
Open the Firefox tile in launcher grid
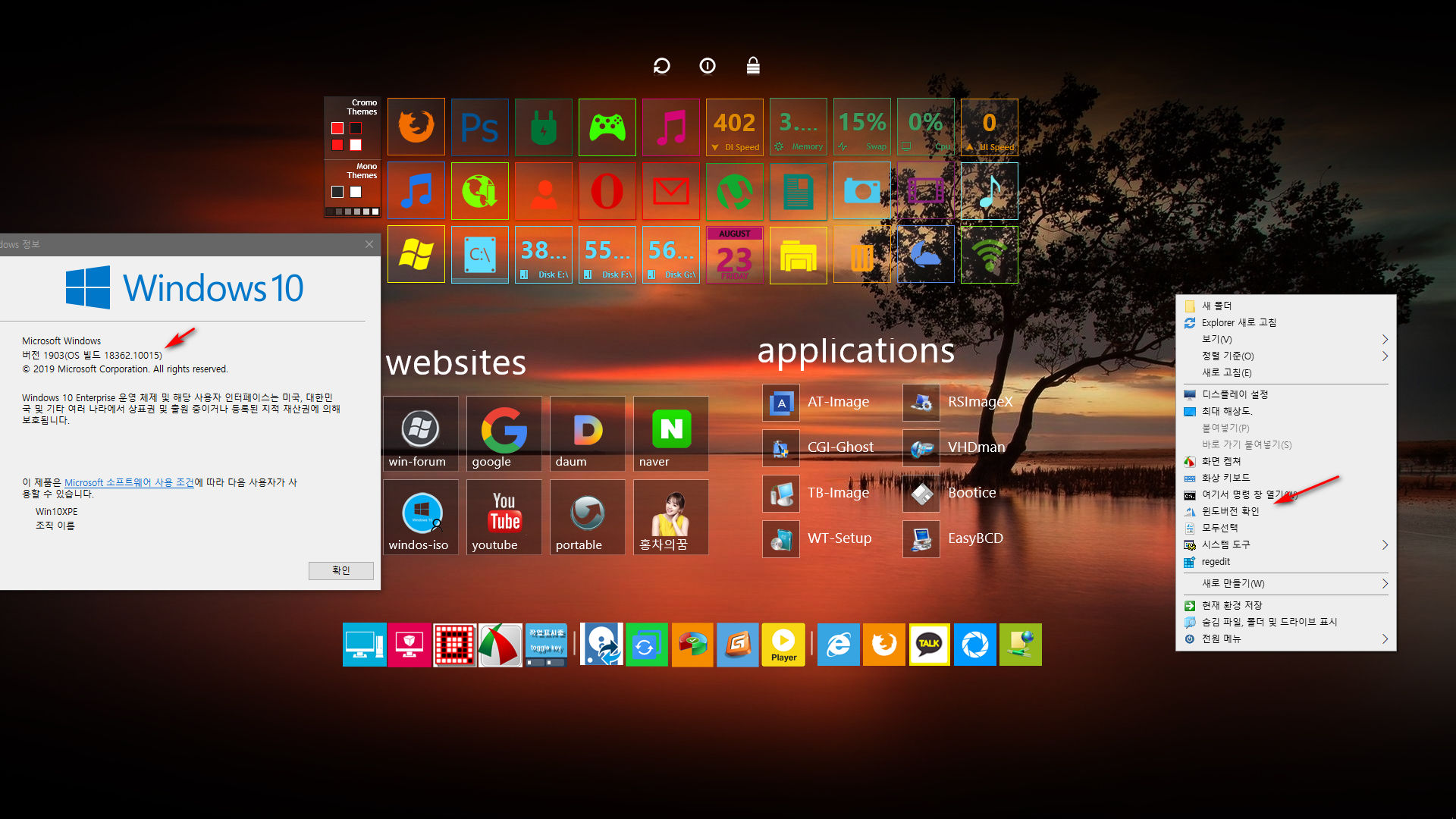pyautogui.click(x=416, y=127)
